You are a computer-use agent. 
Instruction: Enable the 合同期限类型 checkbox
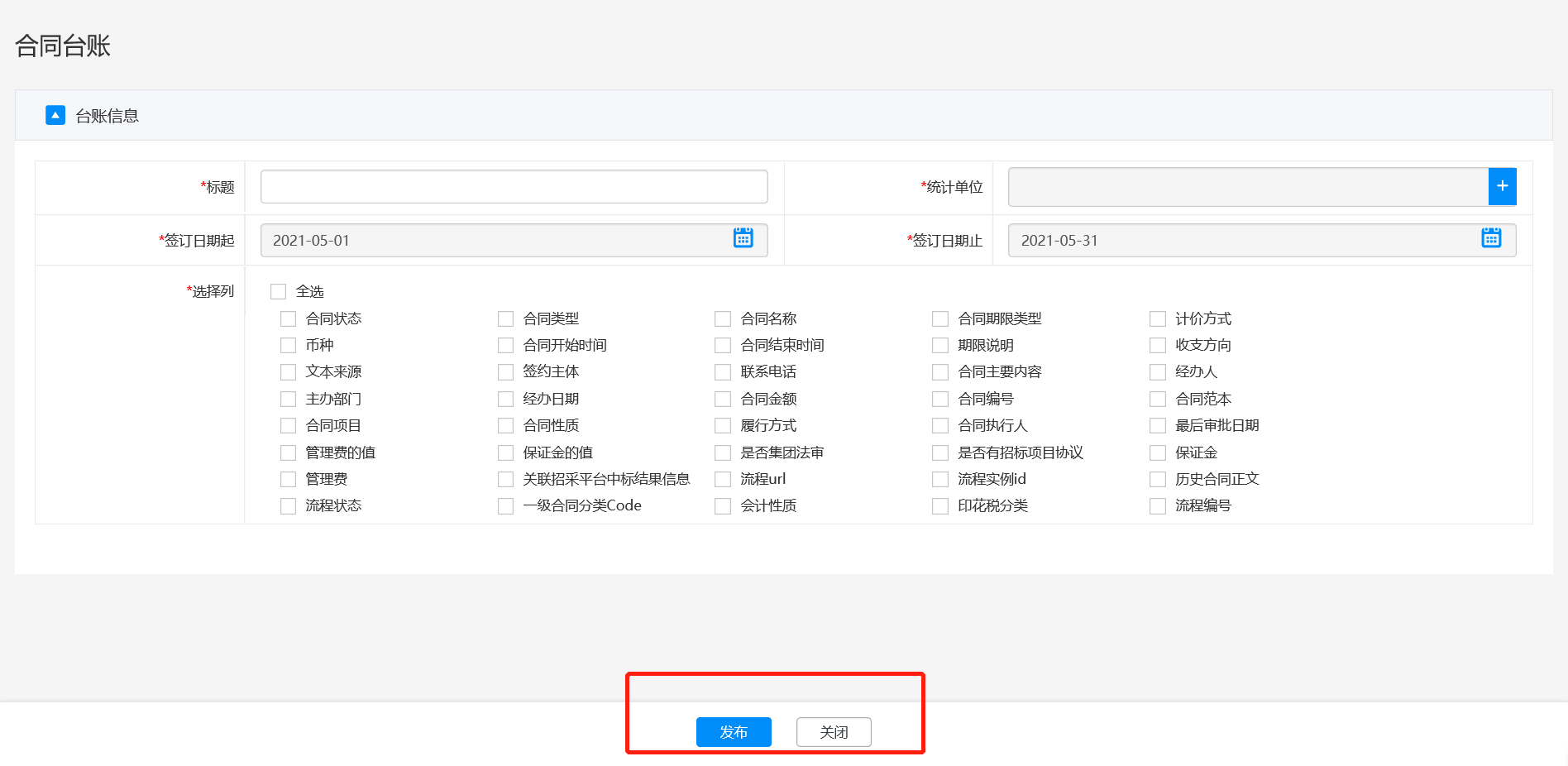tap(940, 319)
